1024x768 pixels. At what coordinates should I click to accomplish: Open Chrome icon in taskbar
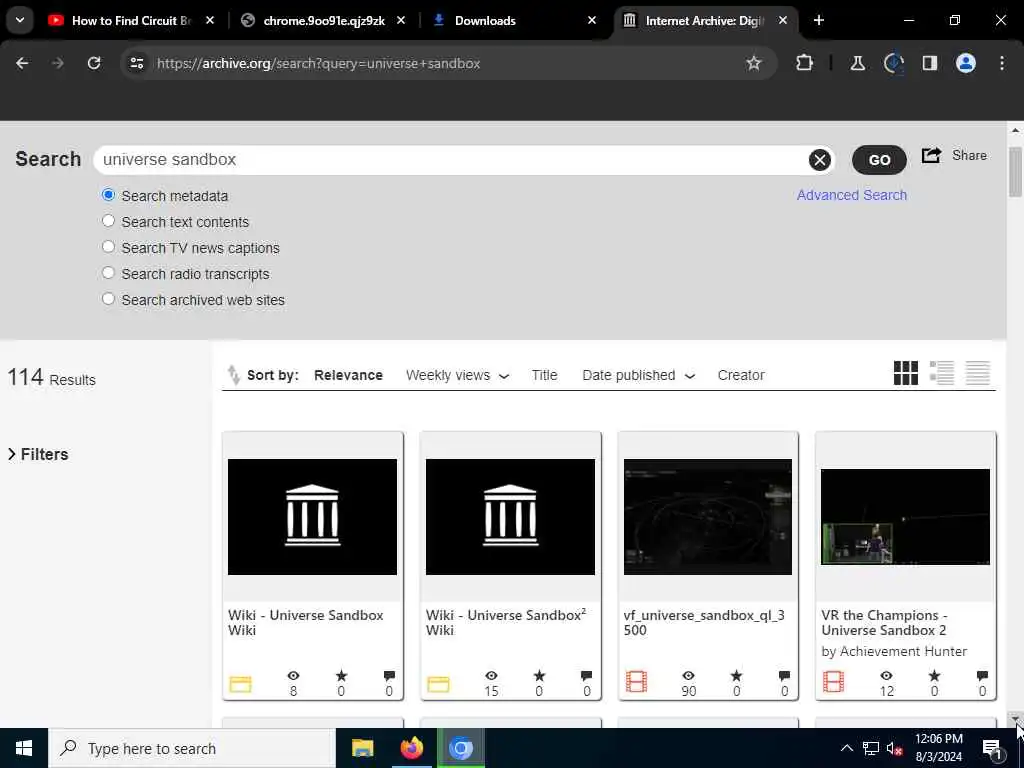click(460, 748)
